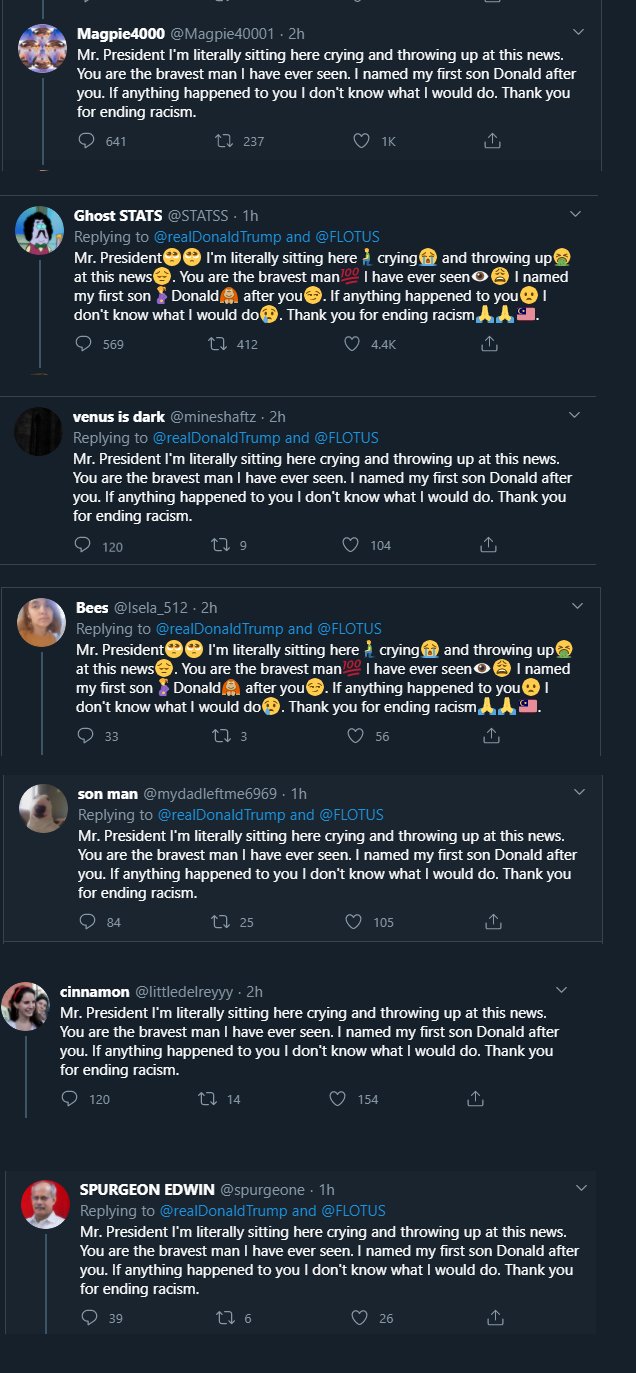Reply to Magpie4000's tweet
Viewport: 636px width, 1373px height.
point(86,141)
